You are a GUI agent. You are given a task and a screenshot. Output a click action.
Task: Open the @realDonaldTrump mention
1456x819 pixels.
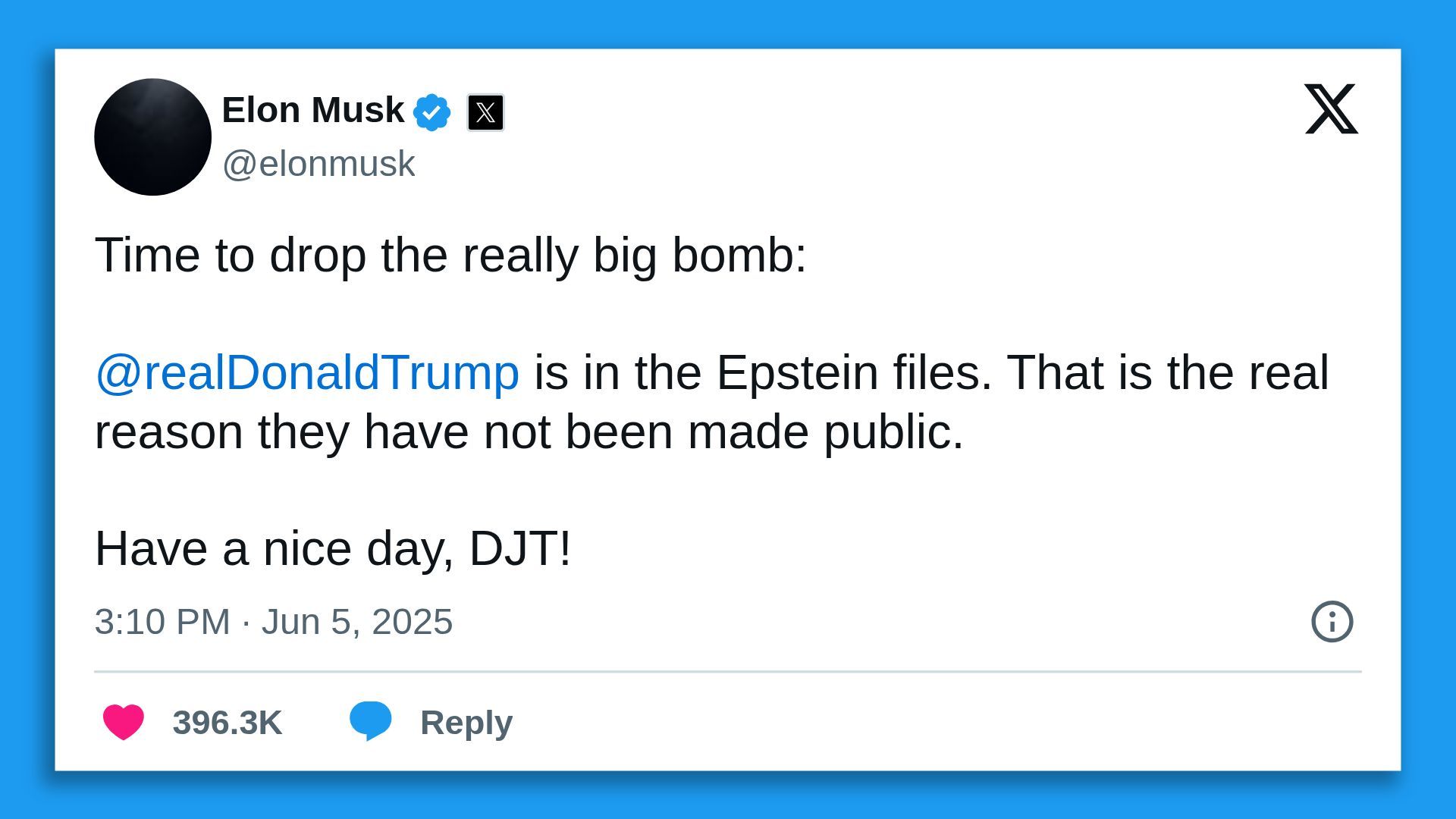coord(307,372)
